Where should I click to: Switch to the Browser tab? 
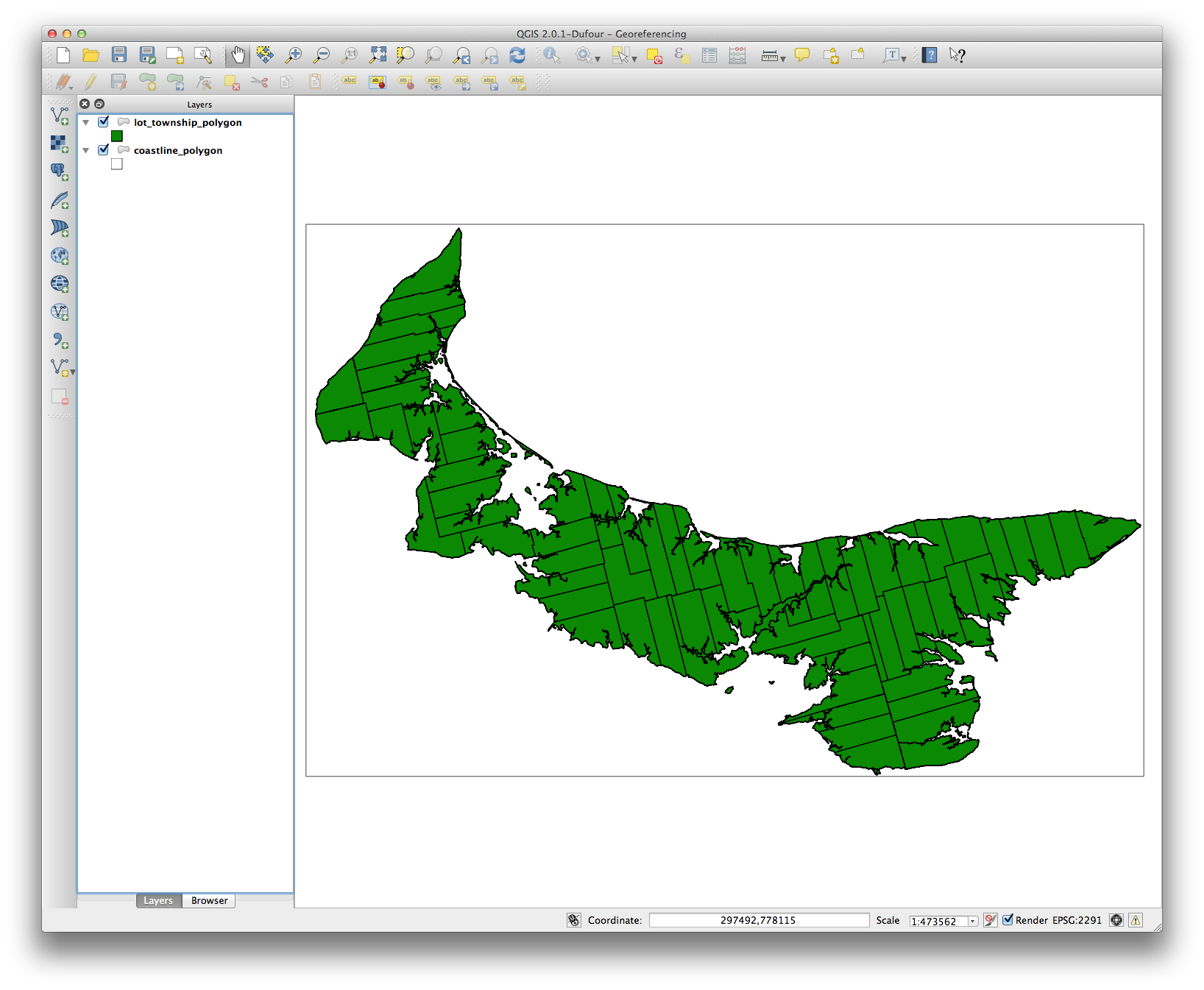[209, 900]
